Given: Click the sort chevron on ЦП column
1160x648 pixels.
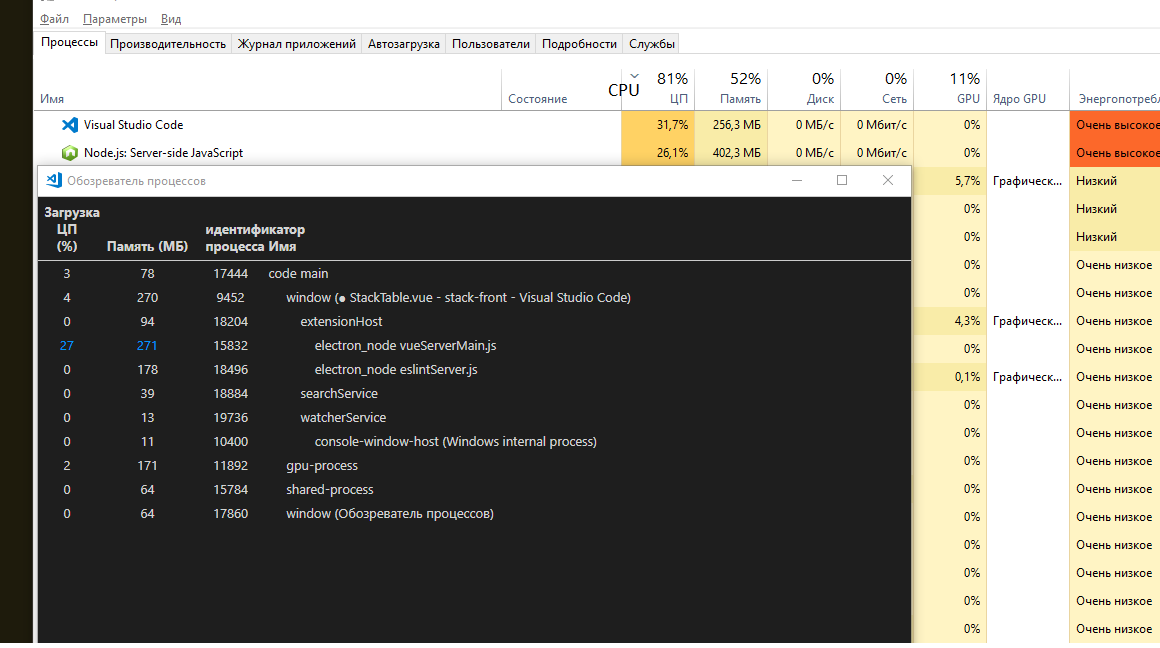Looking at the screenshot, I should point(633,75).
